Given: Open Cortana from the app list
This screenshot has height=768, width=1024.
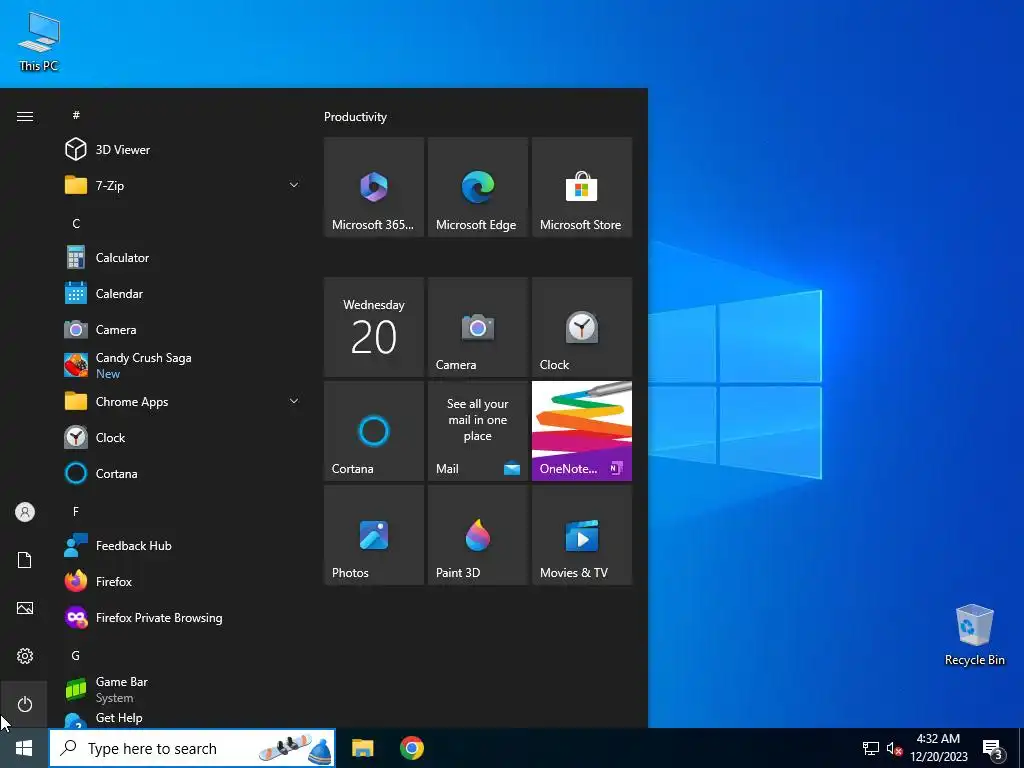Looking at the screenshot, I should point(183,473).
